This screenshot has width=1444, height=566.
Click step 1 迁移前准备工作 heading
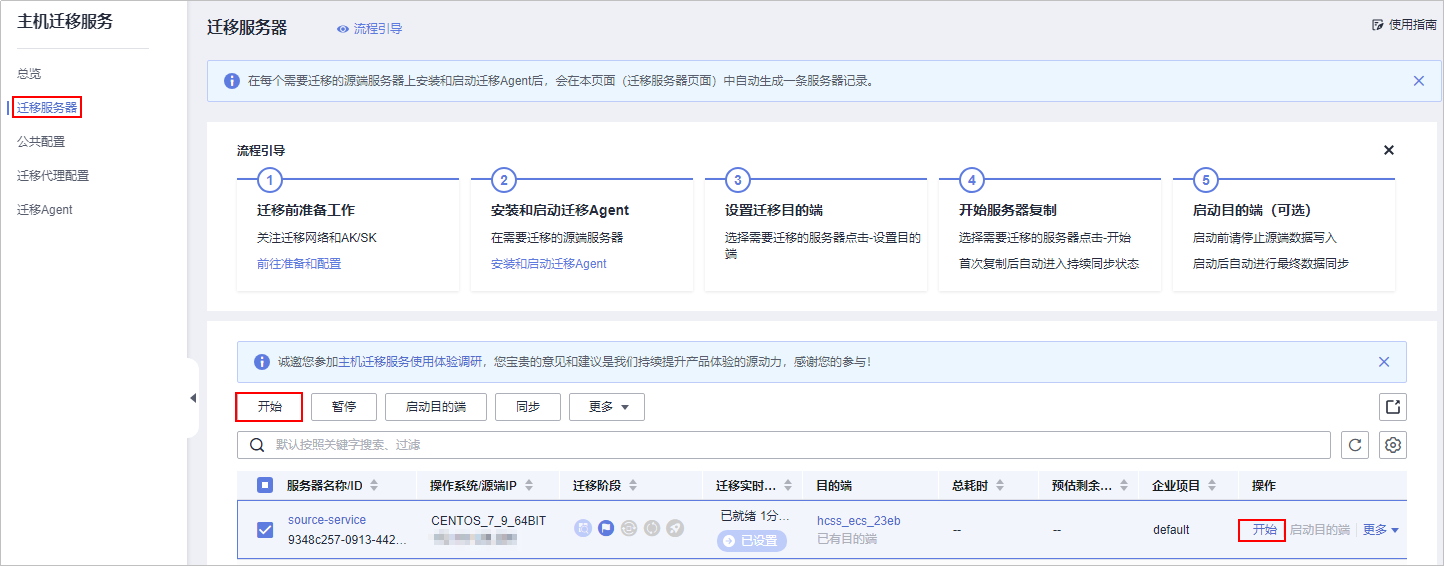(306, 211)
